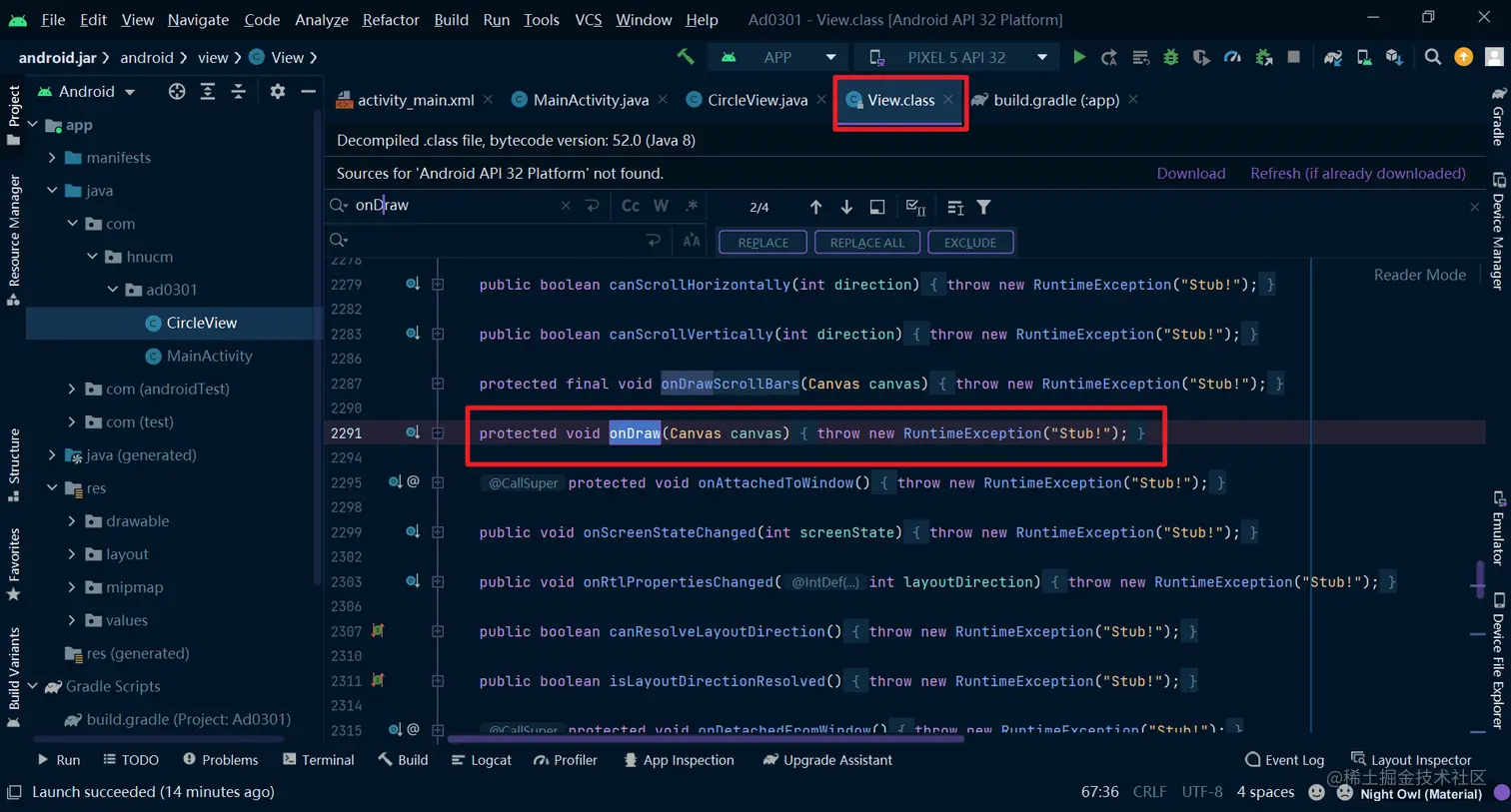Open the Device Manager toolbar icon
This screenshot has height=812, width=1511.
pos(1364,57)
